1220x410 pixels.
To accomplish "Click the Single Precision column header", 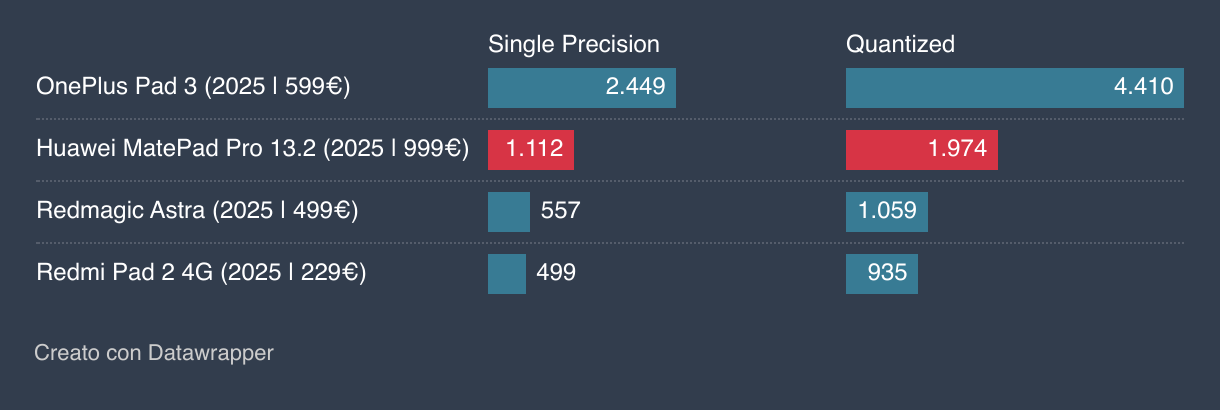I will [x=574, y=44].
